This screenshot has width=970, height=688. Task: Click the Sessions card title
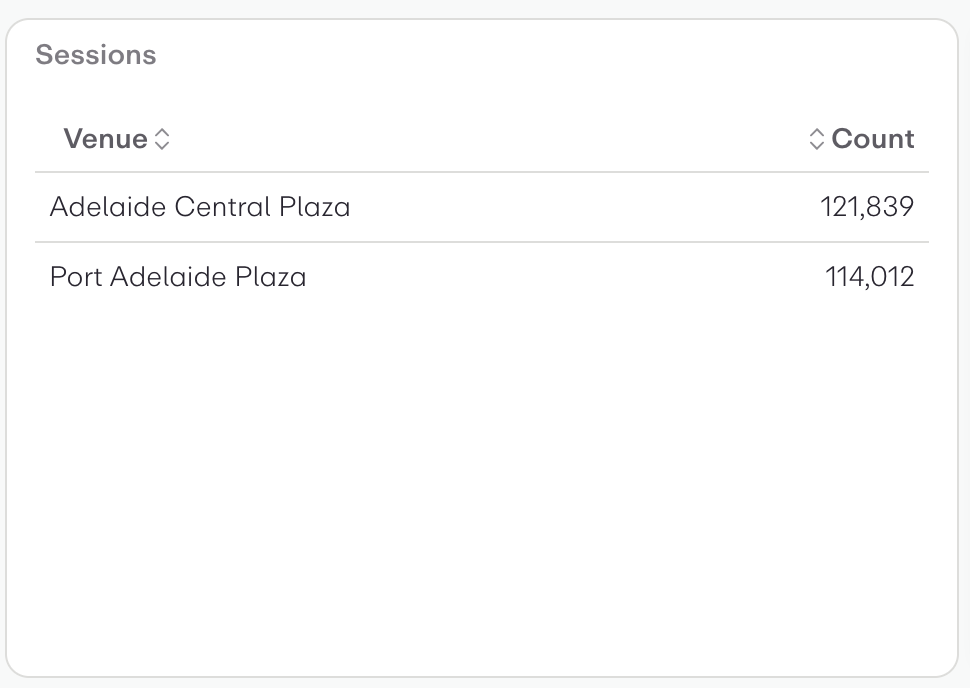[x=96, y=54]
